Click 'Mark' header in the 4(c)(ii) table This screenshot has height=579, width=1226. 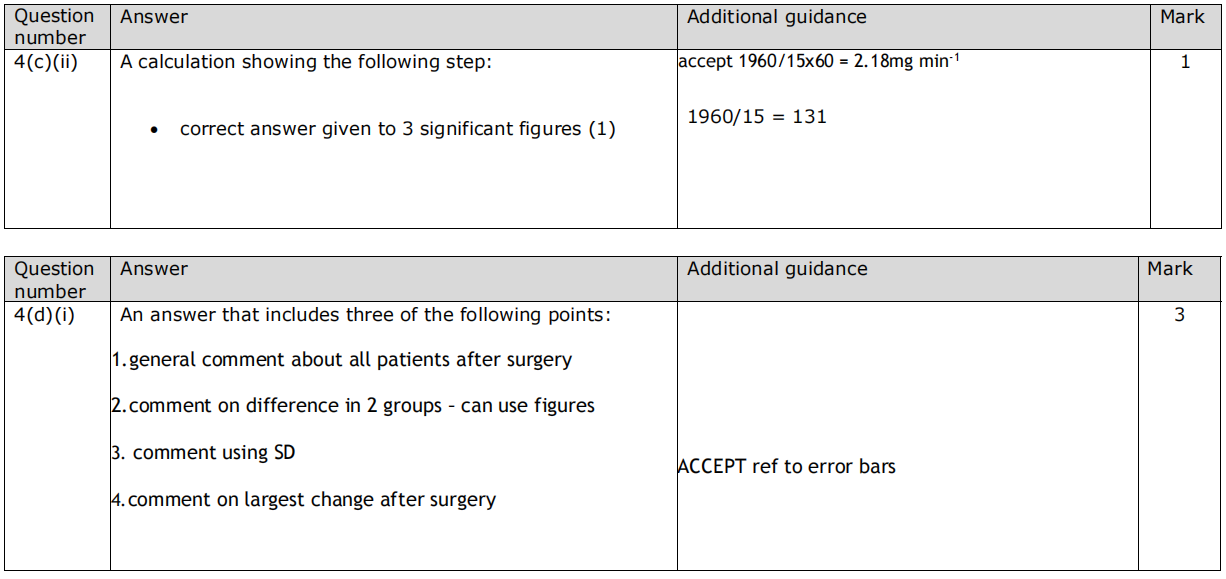pyautogui.click(x=1182, y=17)
